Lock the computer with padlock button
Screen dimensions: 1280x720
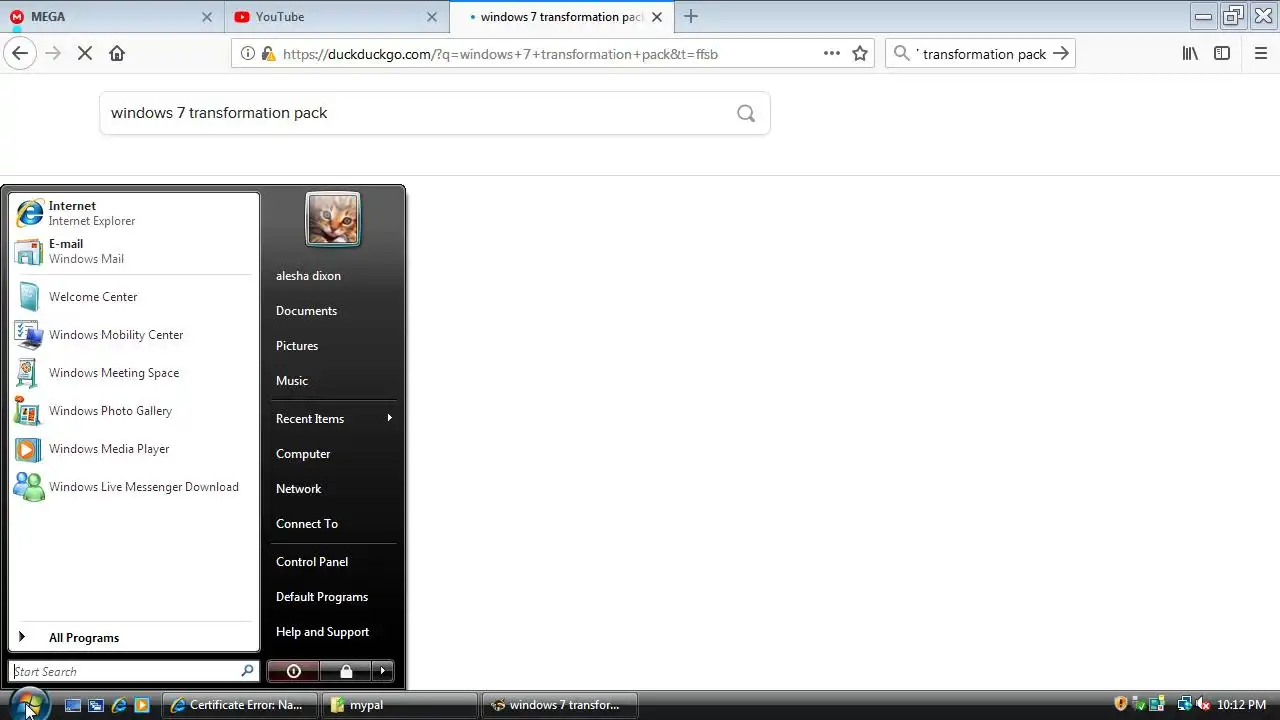(345, 671)
